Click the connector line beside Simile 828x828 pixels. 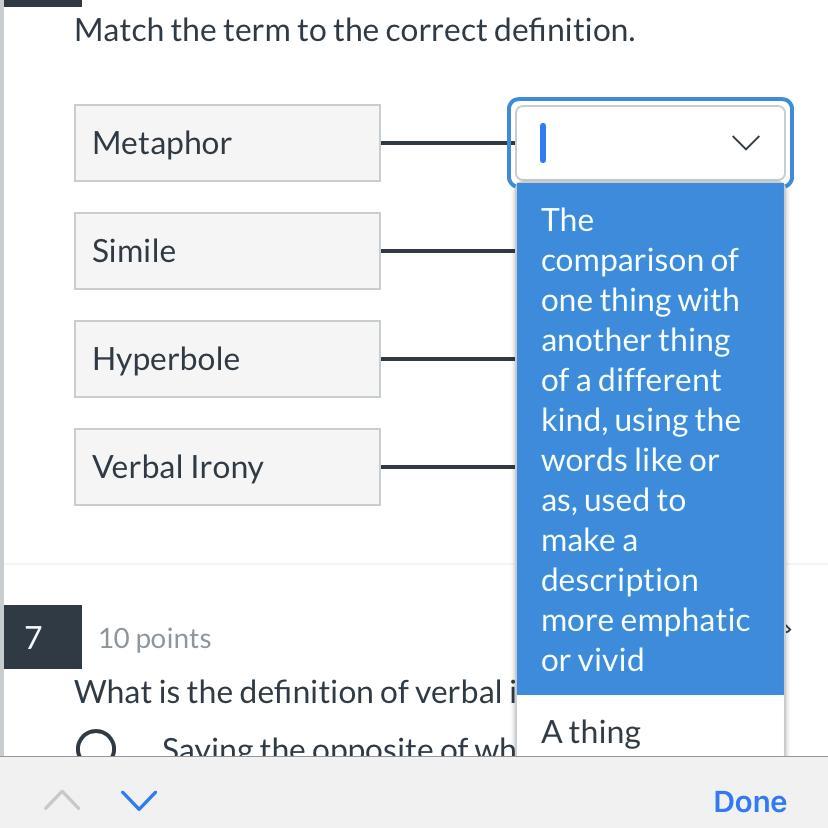(x=447, y=251)
